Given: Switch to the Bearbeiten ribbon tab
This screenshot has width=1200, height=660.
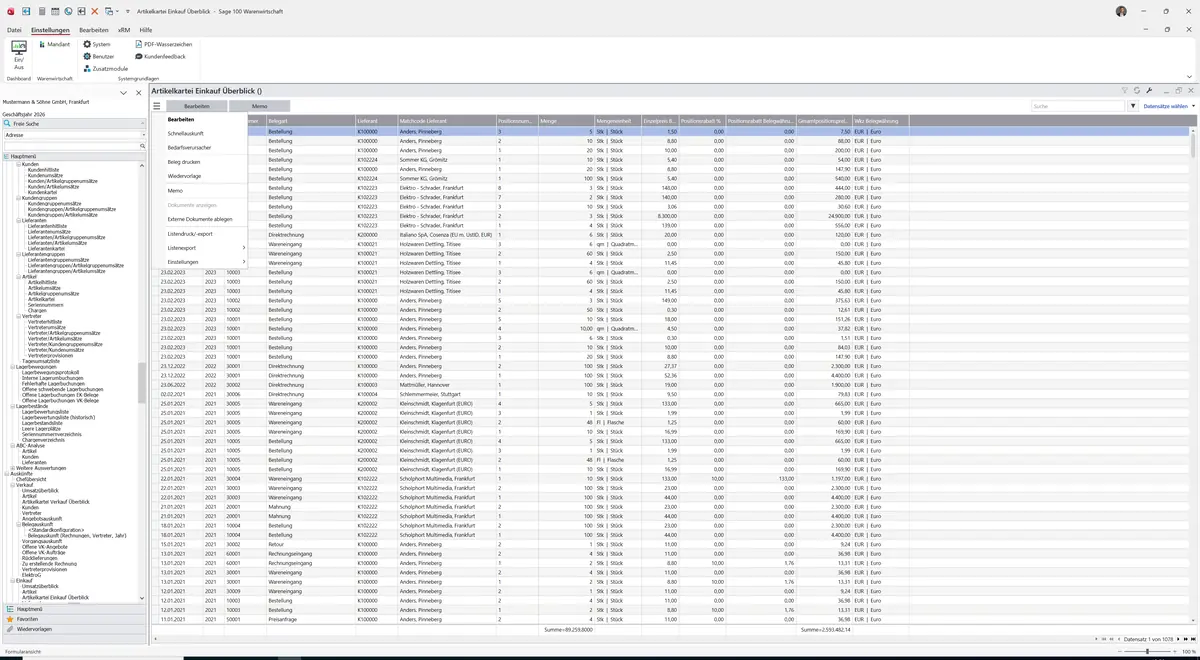Looking at the screenshot, I should 94,30.
